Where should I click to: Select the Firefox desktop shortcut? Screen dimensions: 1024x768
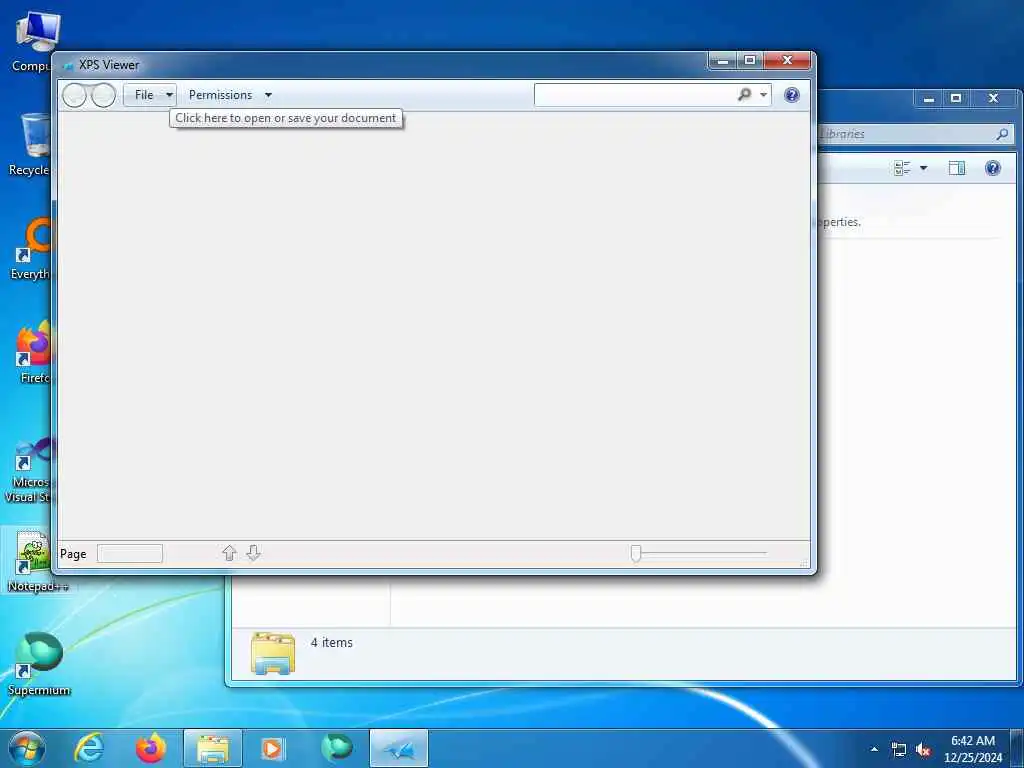click(34, 353)
